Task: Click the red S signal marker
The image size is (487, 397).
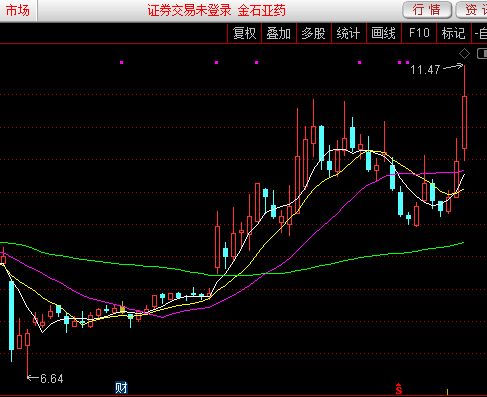Action: (x=399, y=388)
